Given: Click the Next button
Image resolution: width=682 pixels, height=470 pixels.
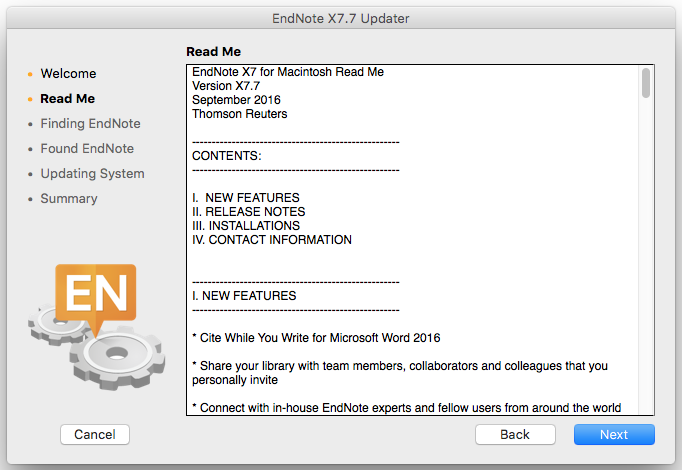Looking at the screenshot, I should (x=614, y=434).
